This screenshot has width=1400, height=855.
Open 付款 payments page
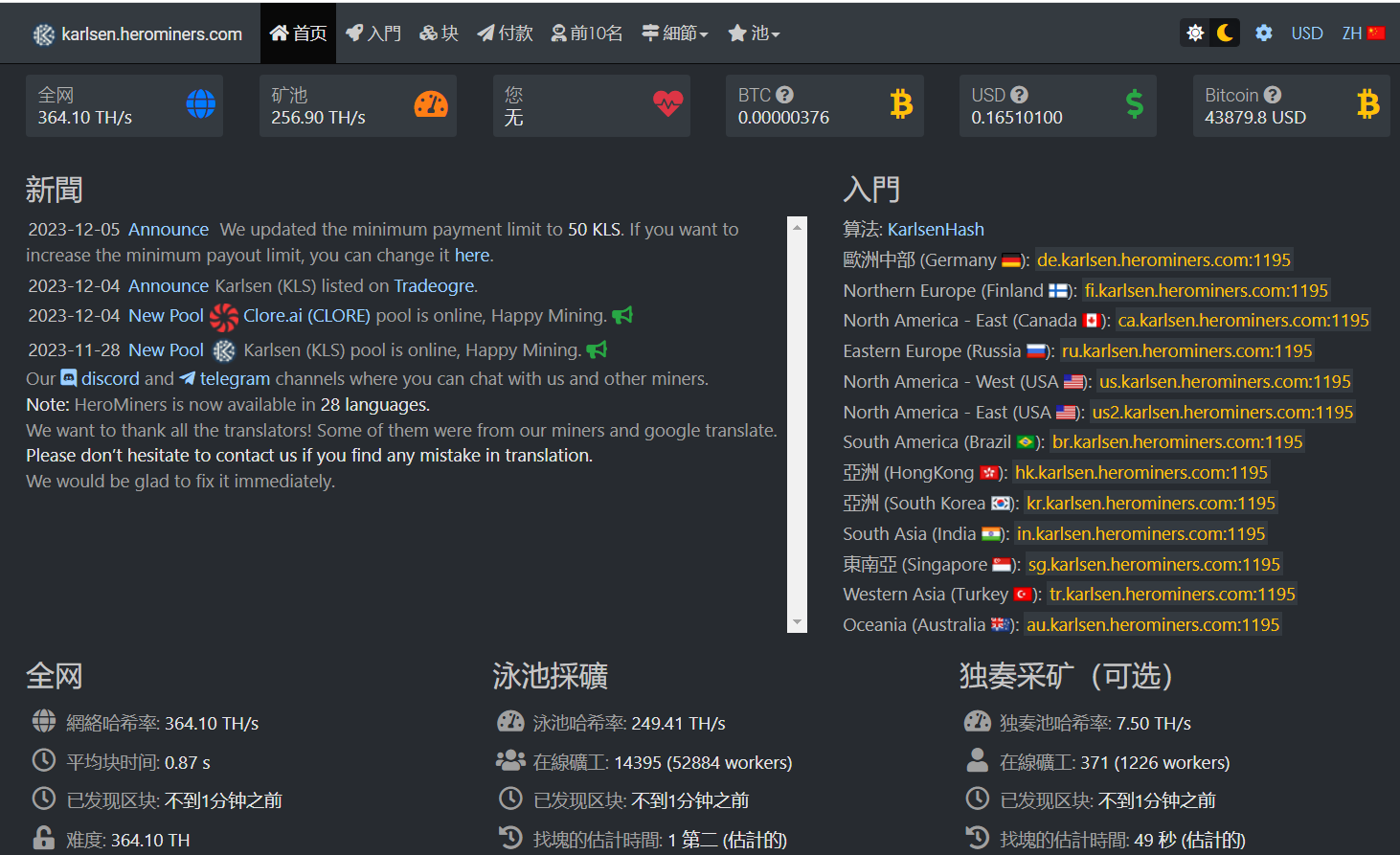505,34
